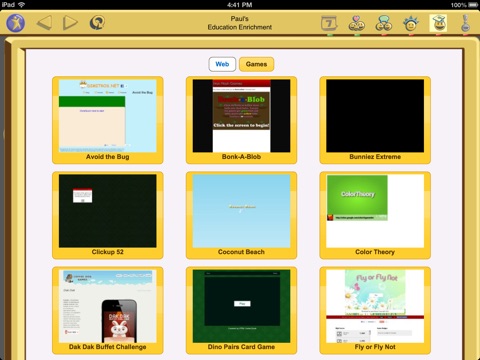Go forward with the right arrow
480x360 pixels.
click(70, 23)
